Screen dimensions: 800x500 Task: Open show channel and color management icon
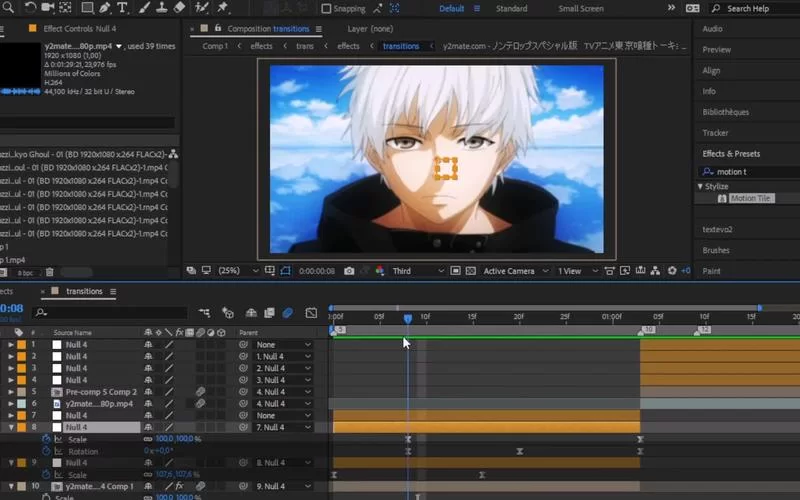(x=380, y=271)
